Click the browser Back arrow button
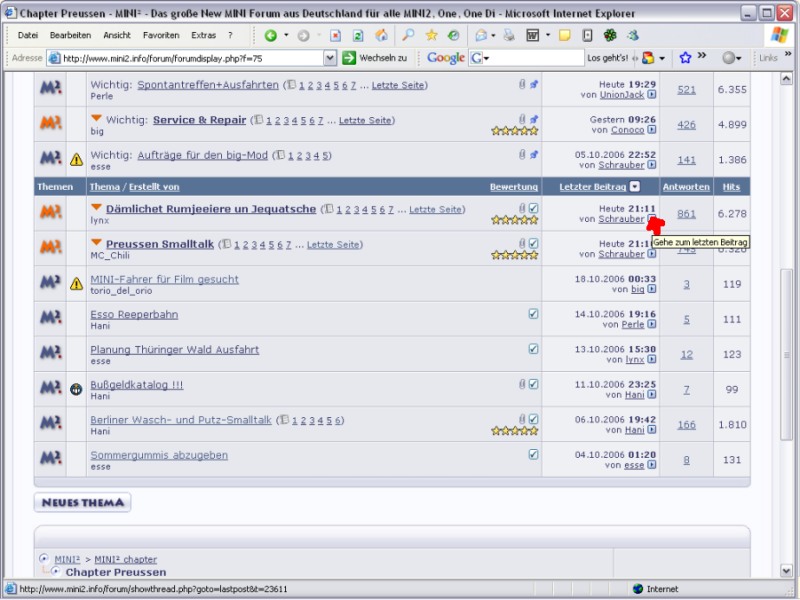800x600 pixels. [271, 35]
